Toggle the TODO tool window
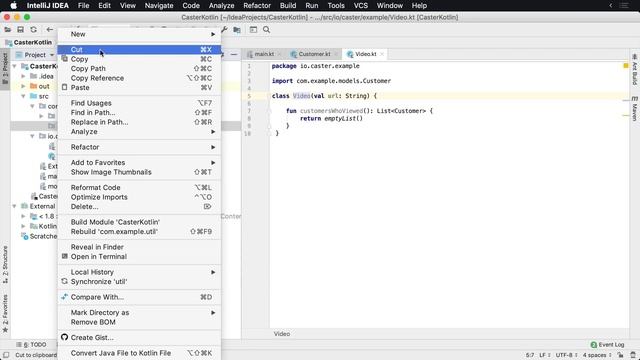This screenshot has width=640, height=360. click(31, 344)
